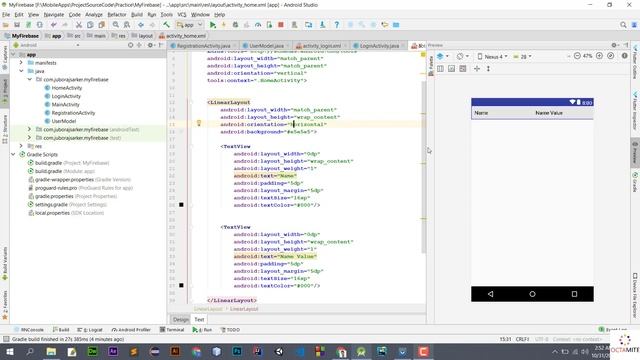Expand the res folder
This screenshot has width=640, height=360.
tap(21, 146)
